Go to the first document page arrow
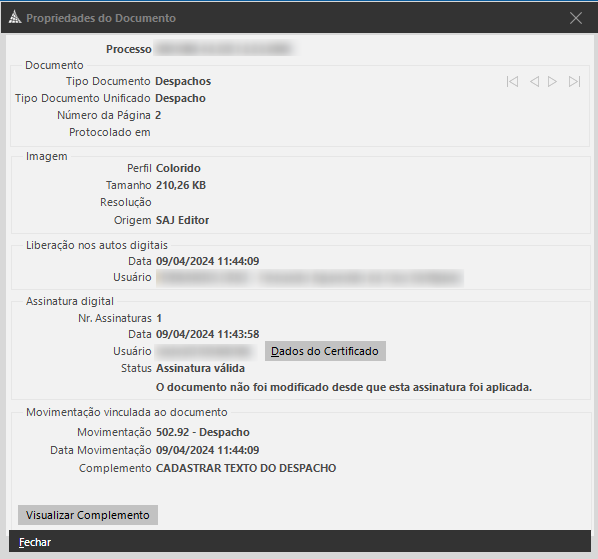The height and width of the screenshot is (559, 598). (512, 82)
